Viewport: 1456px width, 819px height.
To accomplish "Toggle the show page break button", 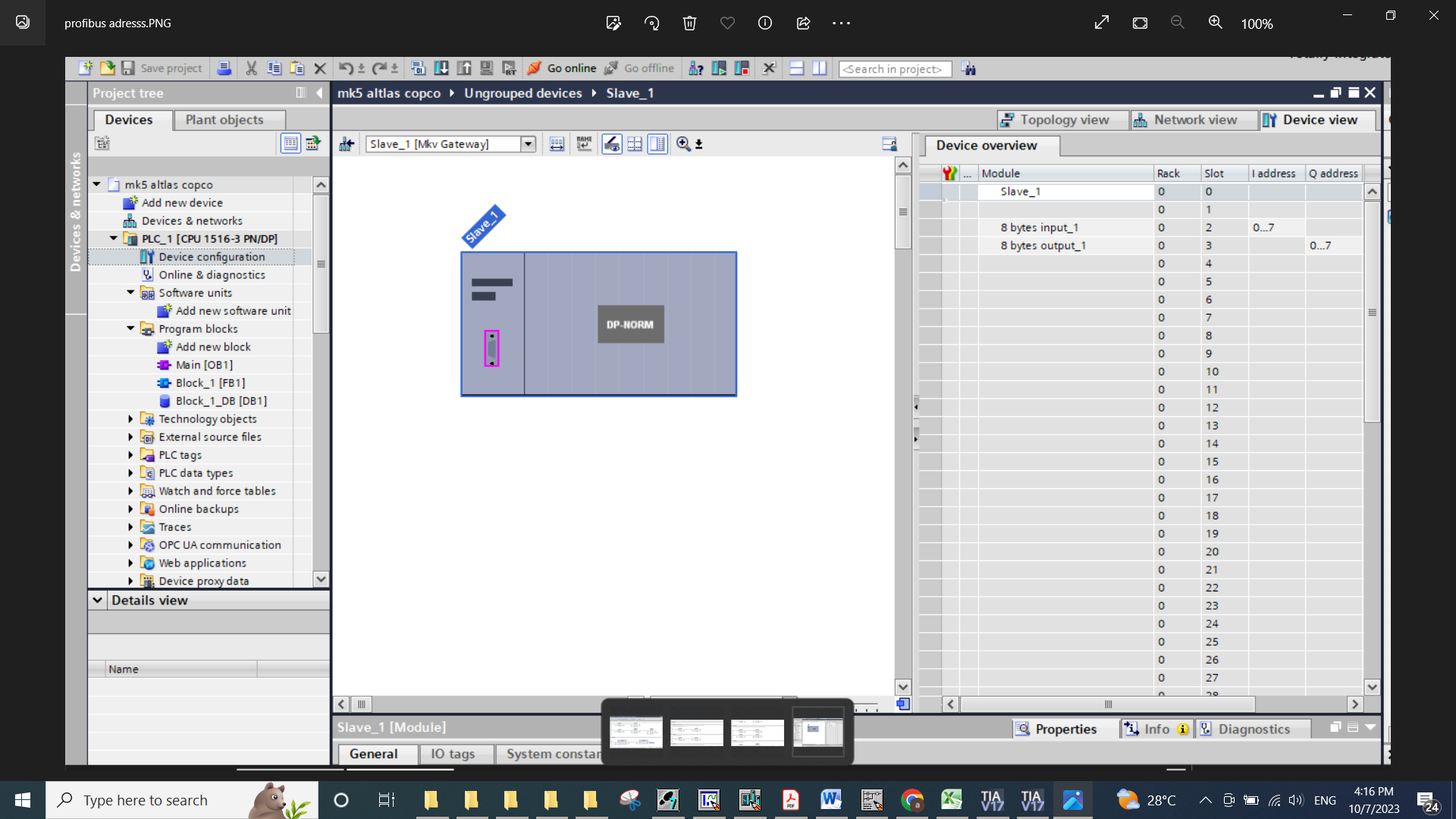I will click(635, 144).
